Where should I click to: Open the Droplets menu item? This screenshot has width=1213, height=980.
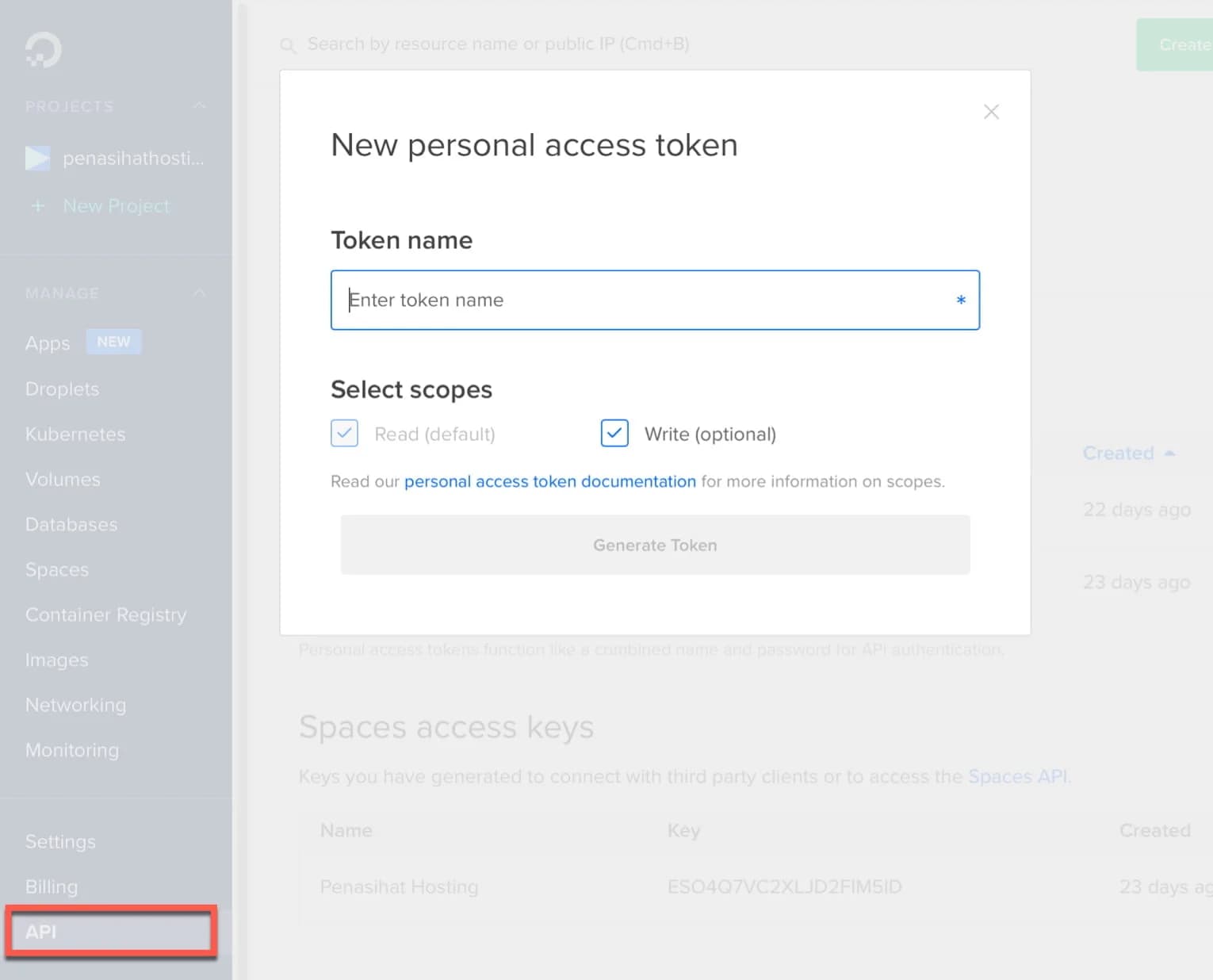click(62, 389)
